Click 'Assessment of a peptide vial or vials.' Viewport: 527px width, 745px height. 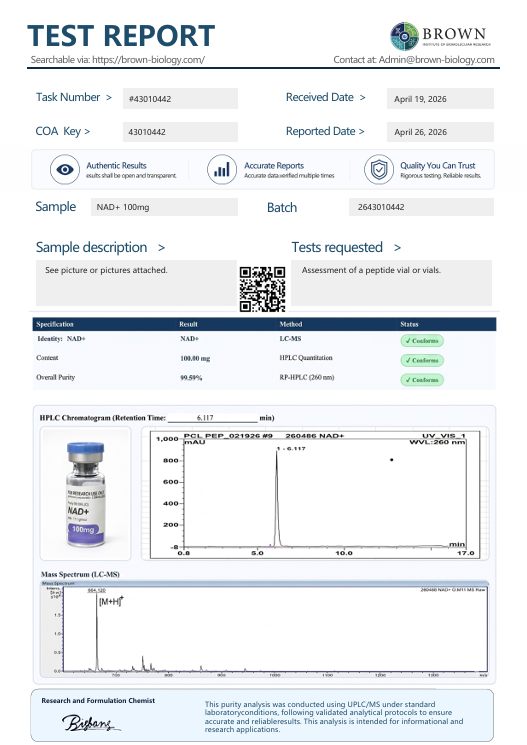pos(371,270)
